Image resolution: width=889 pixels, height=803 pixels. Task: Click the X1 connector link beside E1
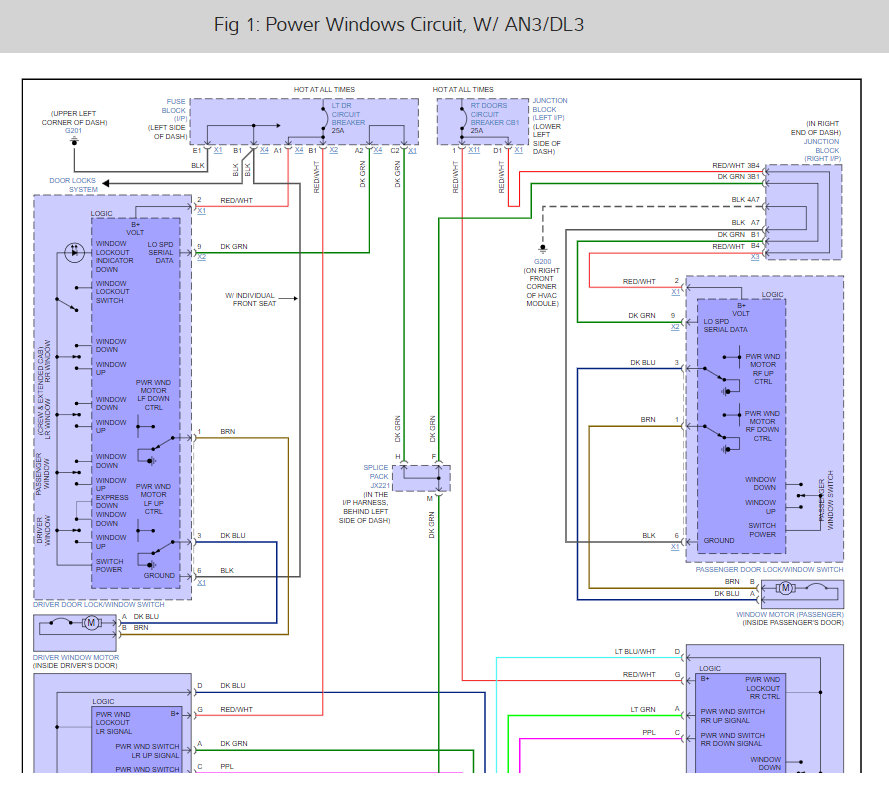pos(218,150)
